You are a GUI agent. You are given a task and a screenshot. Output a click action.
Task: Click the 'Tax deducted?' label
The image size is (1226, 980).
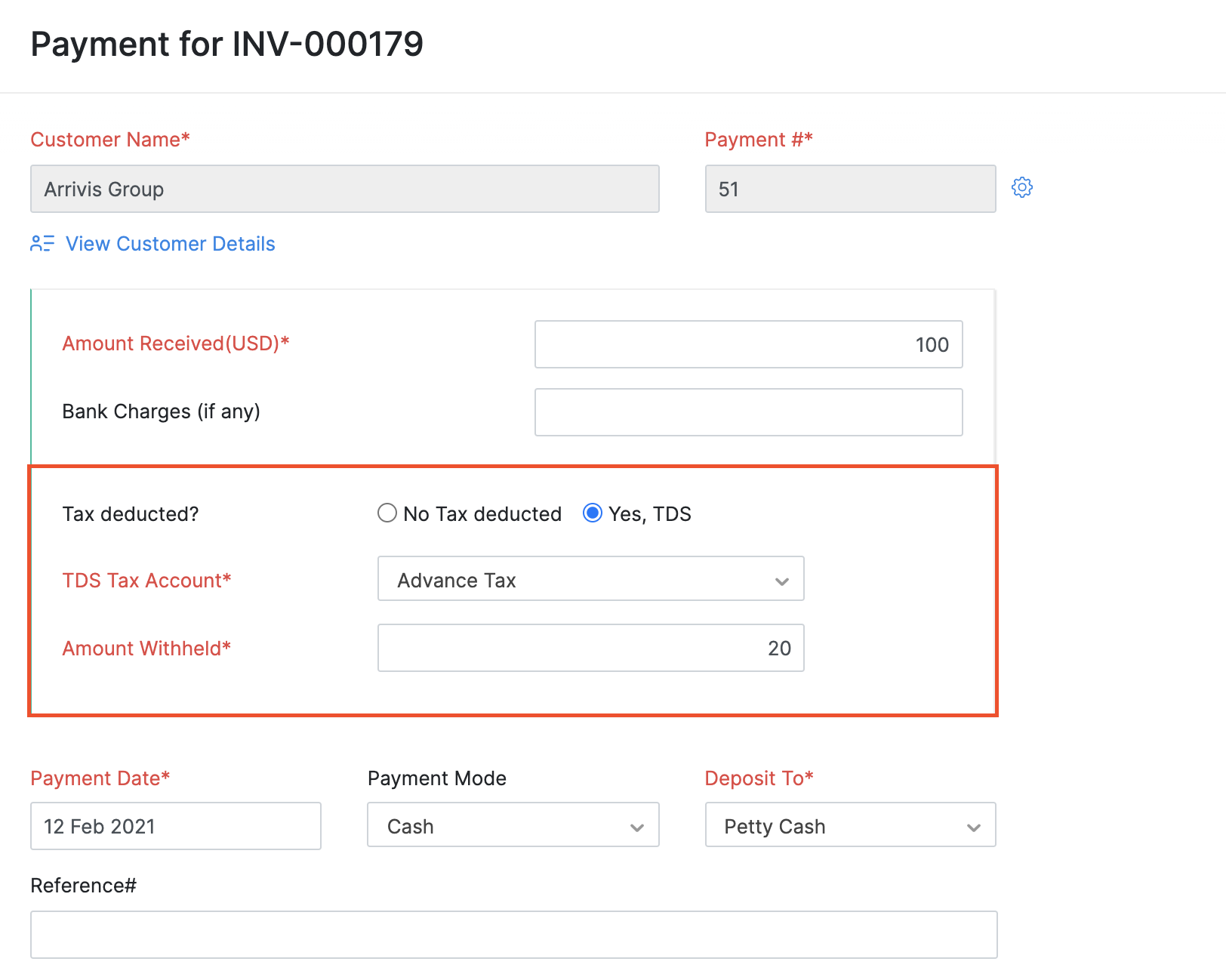tap(131, 514)
